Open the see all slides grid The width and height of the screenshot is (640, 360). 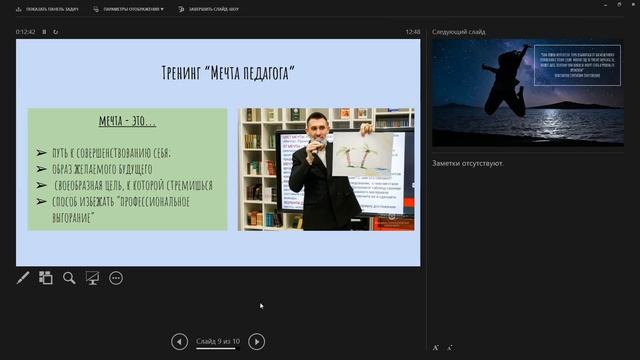coord(46,278)
